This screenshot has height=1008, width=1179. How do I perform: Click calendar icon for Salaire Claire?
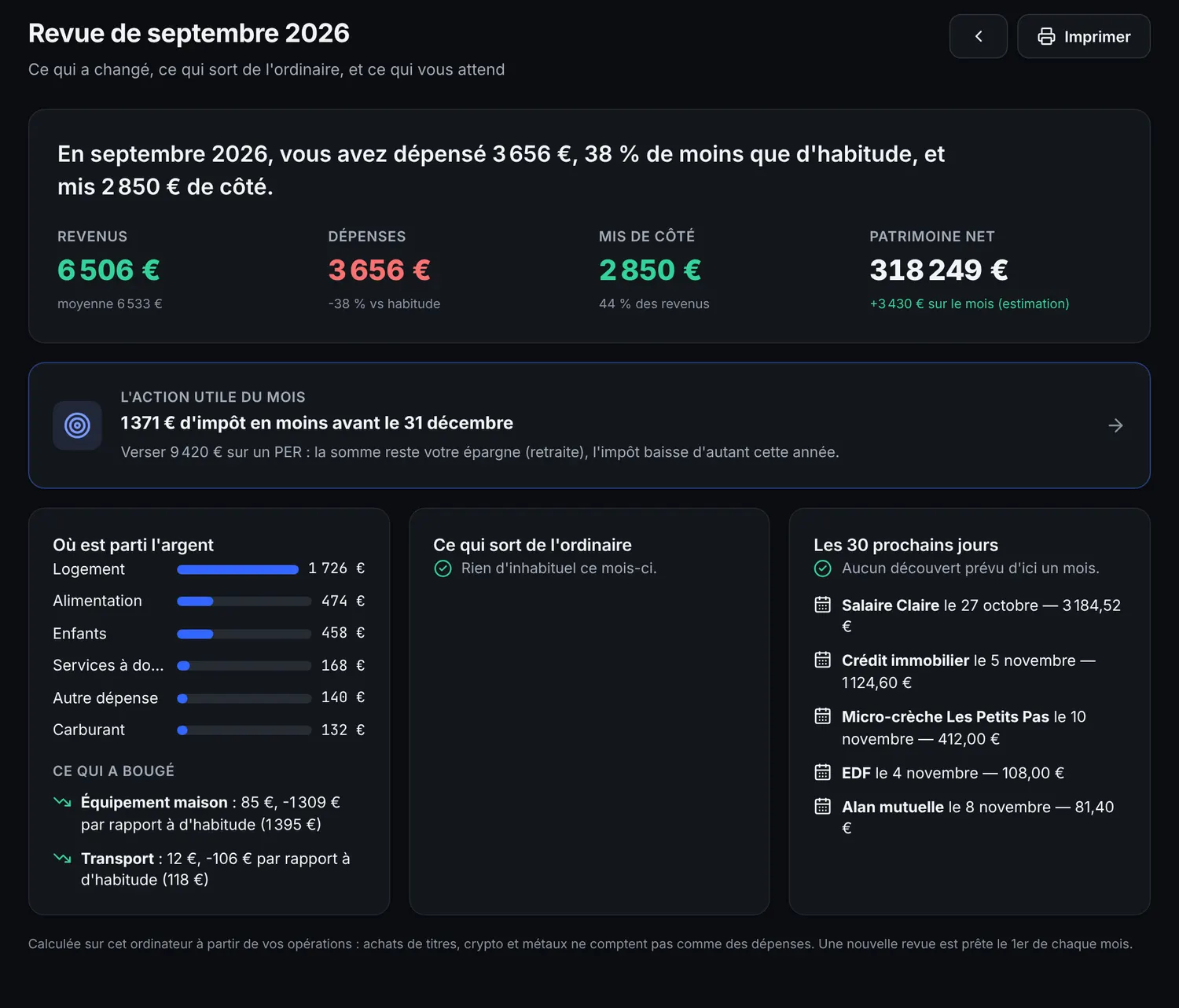pyautogui.click(x=822, y=605)
